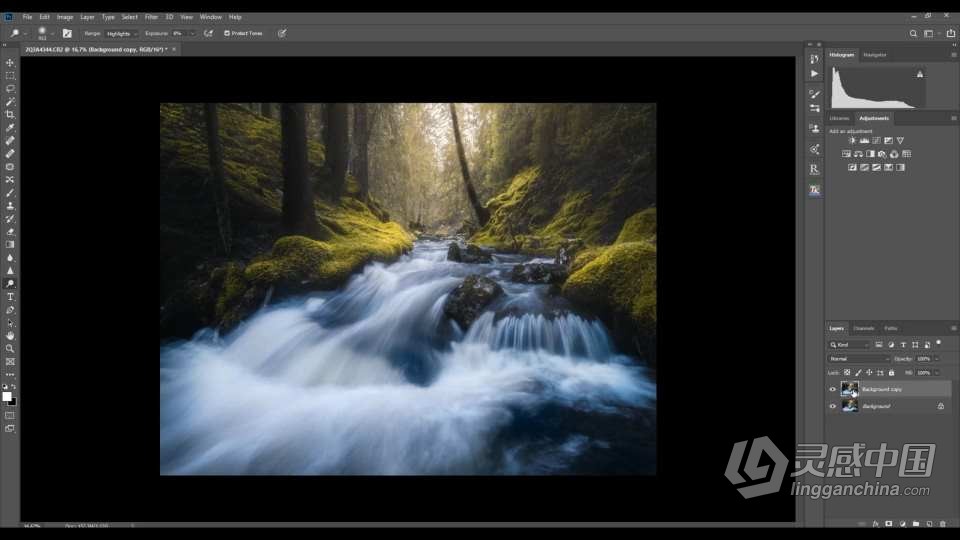
Task: Open the Fill dropdown arrow
Action: pyautogui.click(x=937, y=372)
